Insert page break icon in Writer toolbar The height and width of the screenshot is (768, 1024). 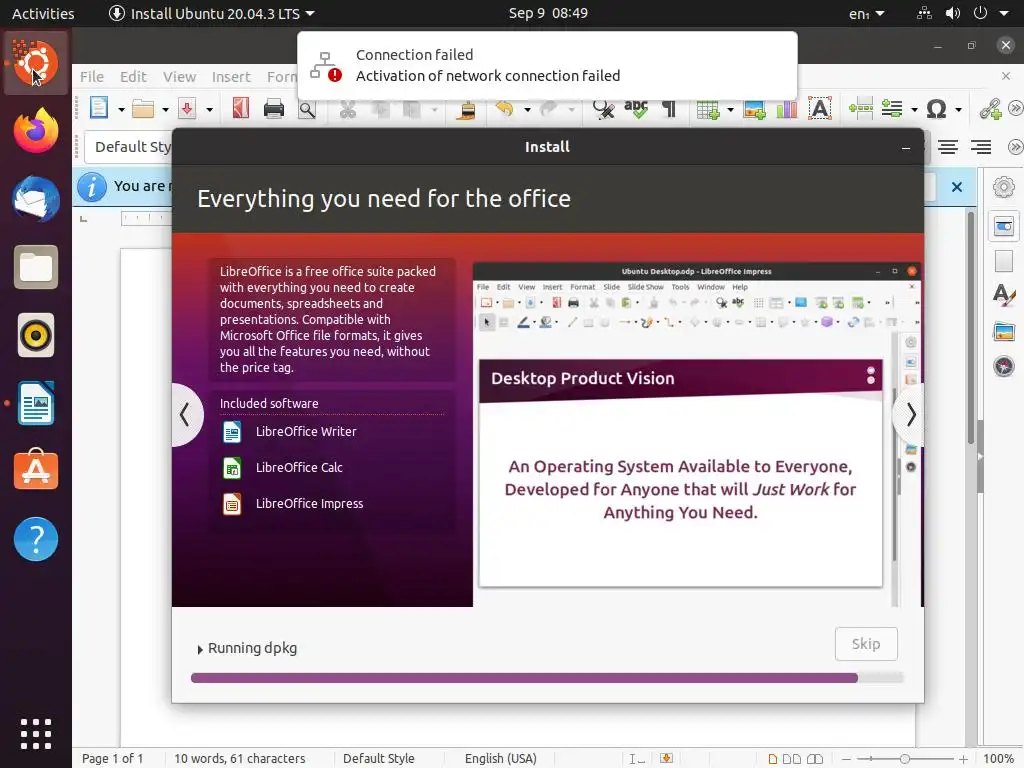[x=861, y=108]
